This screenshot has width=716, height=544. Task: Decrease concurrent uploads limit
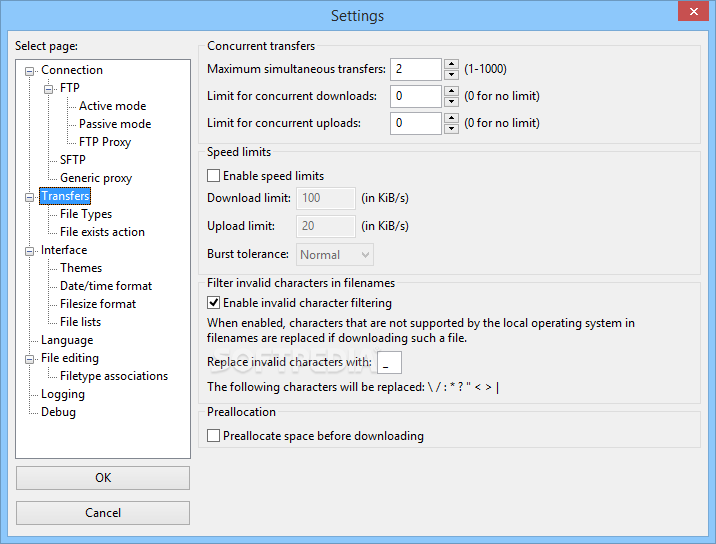pyautogui.click(x=451, y=128)
